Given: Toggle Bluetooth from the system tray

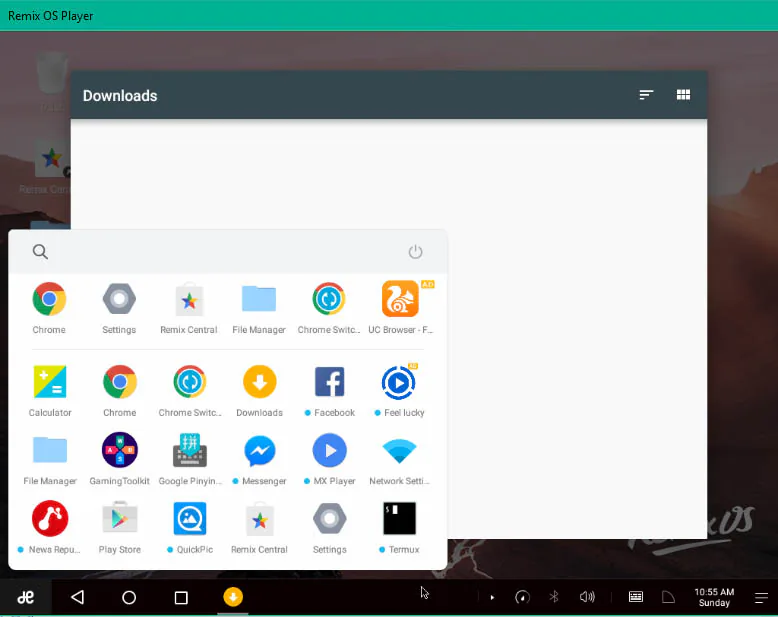Looking at the screenshot, I should (554, 597).
